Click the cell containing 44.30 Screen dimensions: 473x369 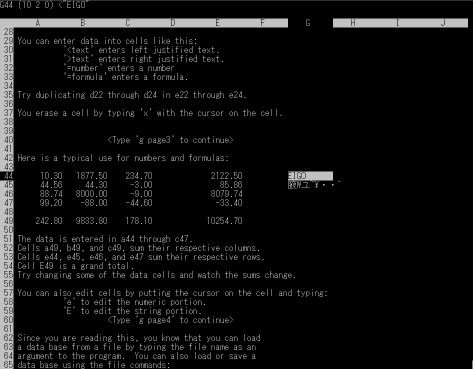click(96, 185)
